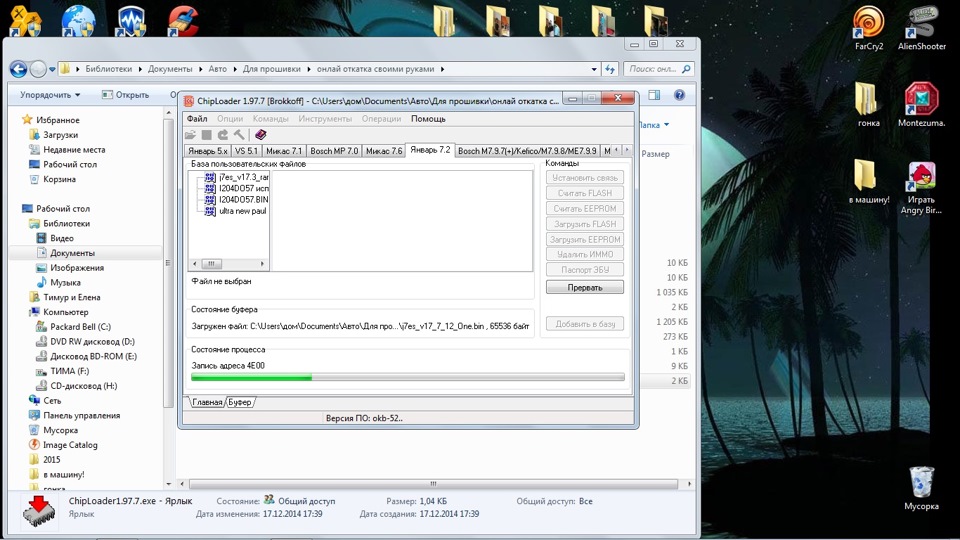Expand the Авто breadcrumb arrow in address bar

click(235, 69)
